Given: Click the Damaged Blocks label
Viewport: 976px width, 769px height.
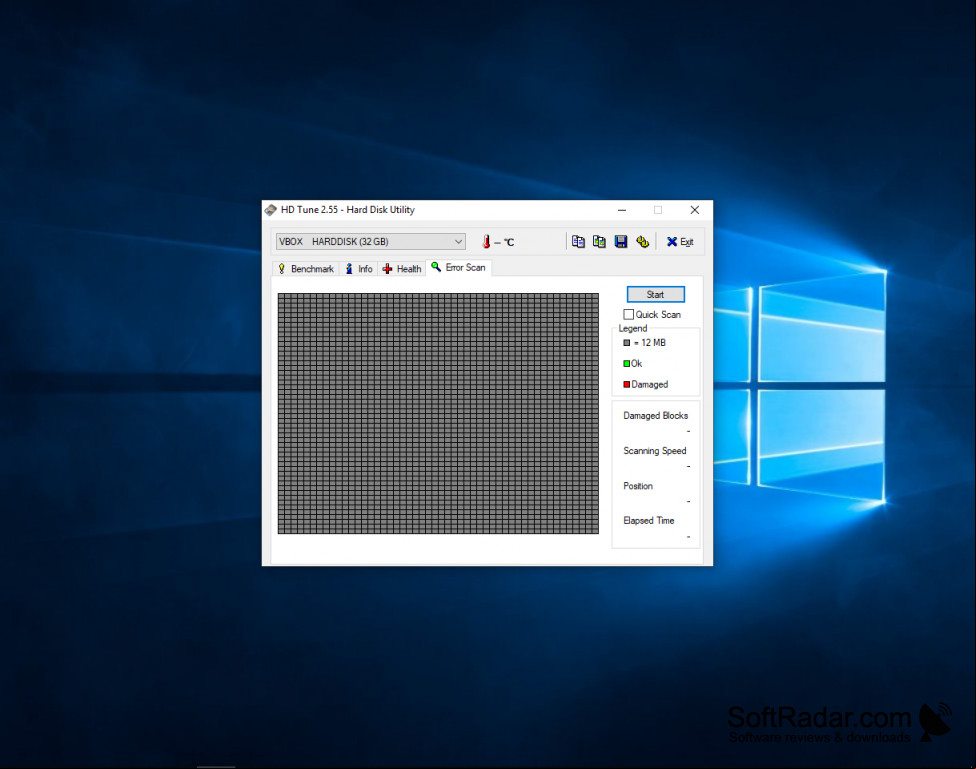Looking at the screenshot, I should 655,415.
